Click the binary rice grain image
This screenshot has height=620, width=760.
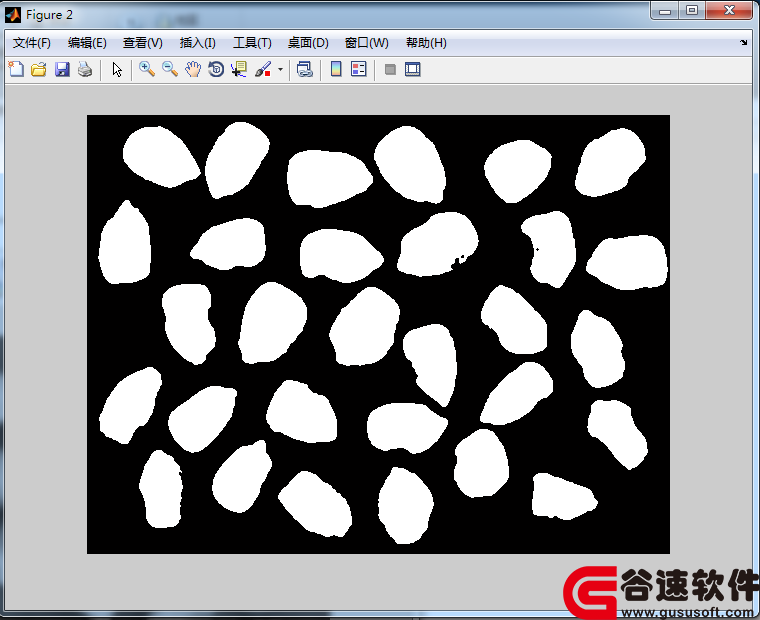pyautogui.click(x=379, y=334)
